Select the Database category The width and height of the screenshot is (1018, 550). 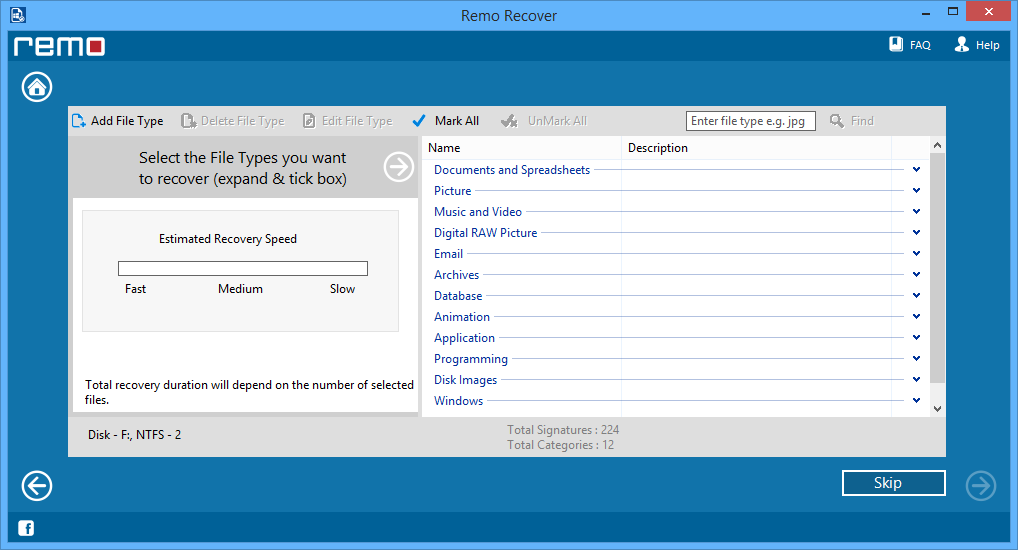458,295
